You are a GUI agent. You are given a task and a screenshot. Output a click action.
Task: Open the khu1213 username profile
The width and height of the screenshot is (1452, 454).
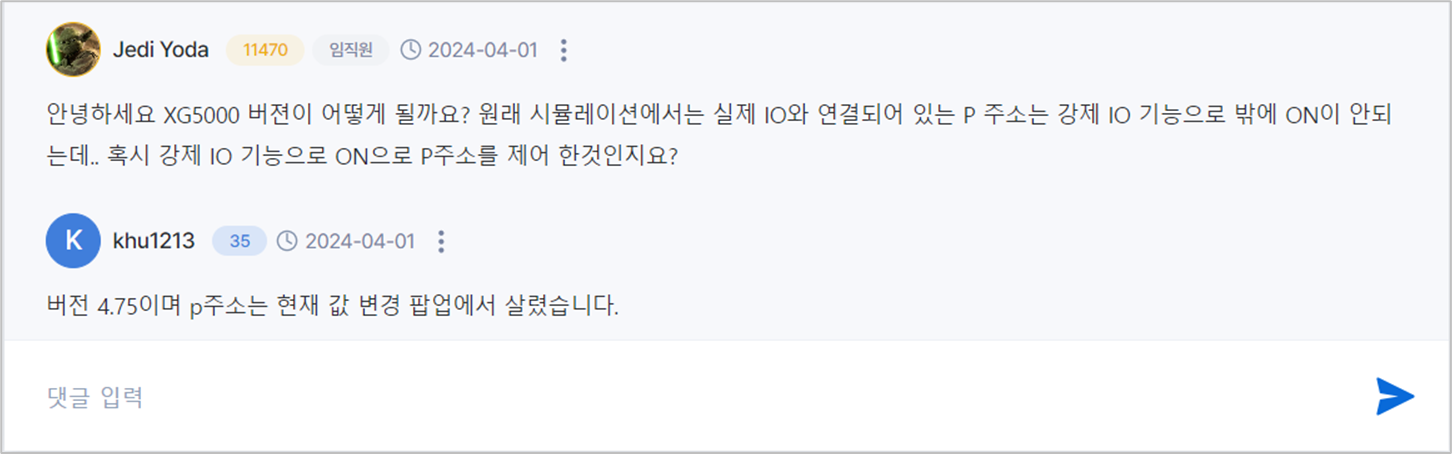(154, 241)
